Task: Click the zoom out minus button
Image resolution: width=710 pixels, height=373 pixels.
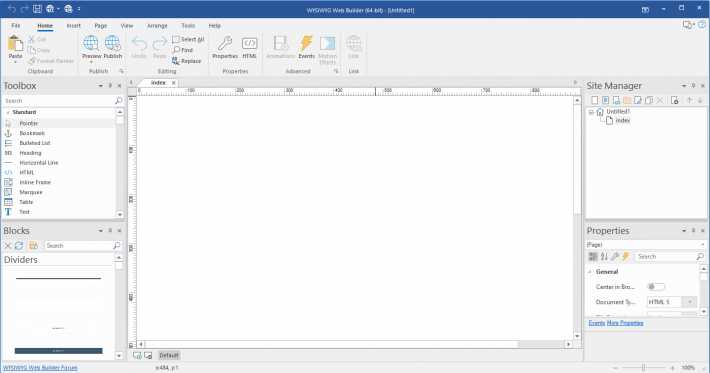Action: pos(615,368)
